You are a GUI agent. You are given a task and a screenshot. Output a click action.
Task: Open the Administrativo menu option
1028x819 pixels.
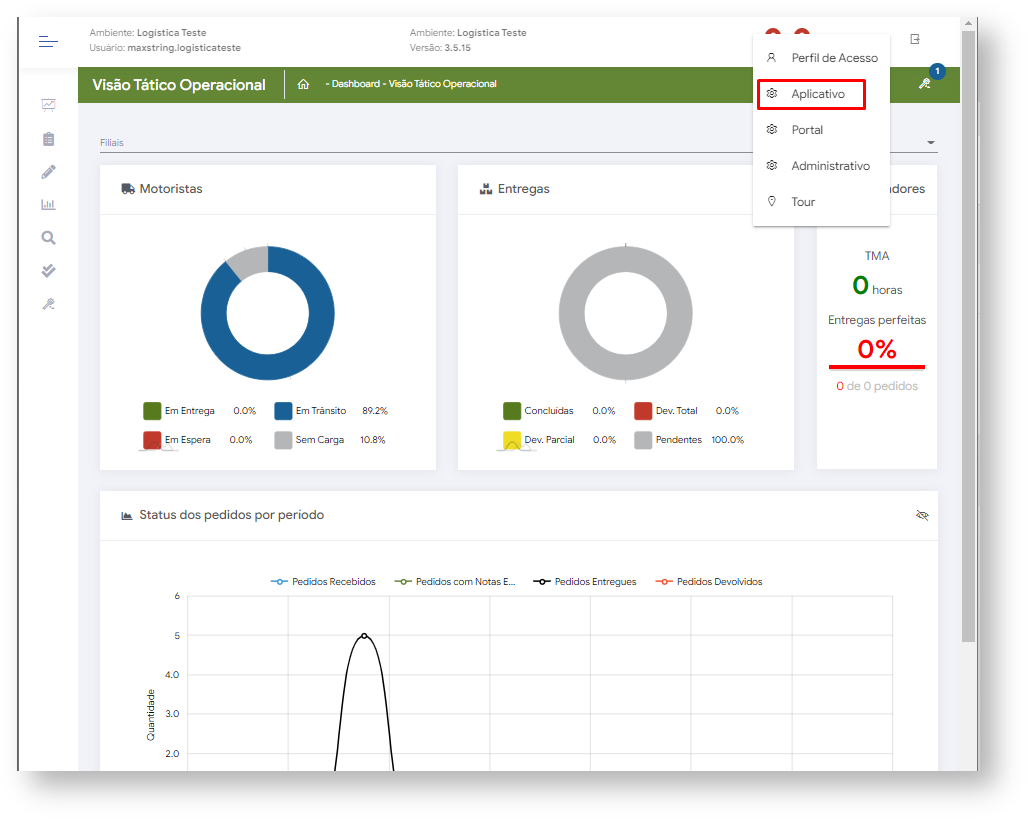(x=830, y=166)
